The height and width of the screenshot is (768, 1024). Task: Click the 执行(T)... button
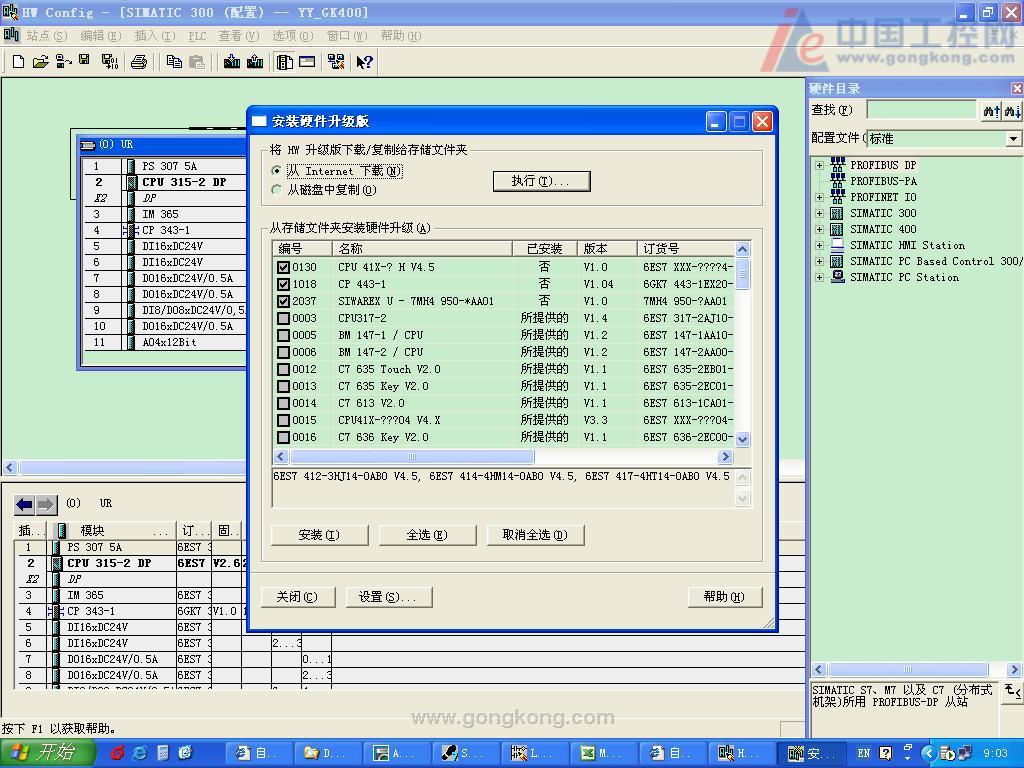541,181
